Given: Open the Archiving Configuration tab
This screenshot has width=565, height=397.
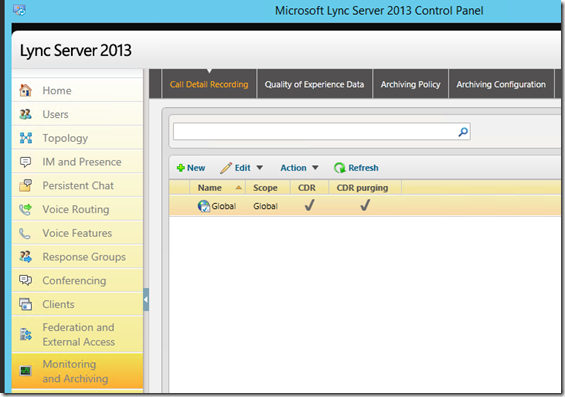Looking at the screenshot, I should [501, 84].
